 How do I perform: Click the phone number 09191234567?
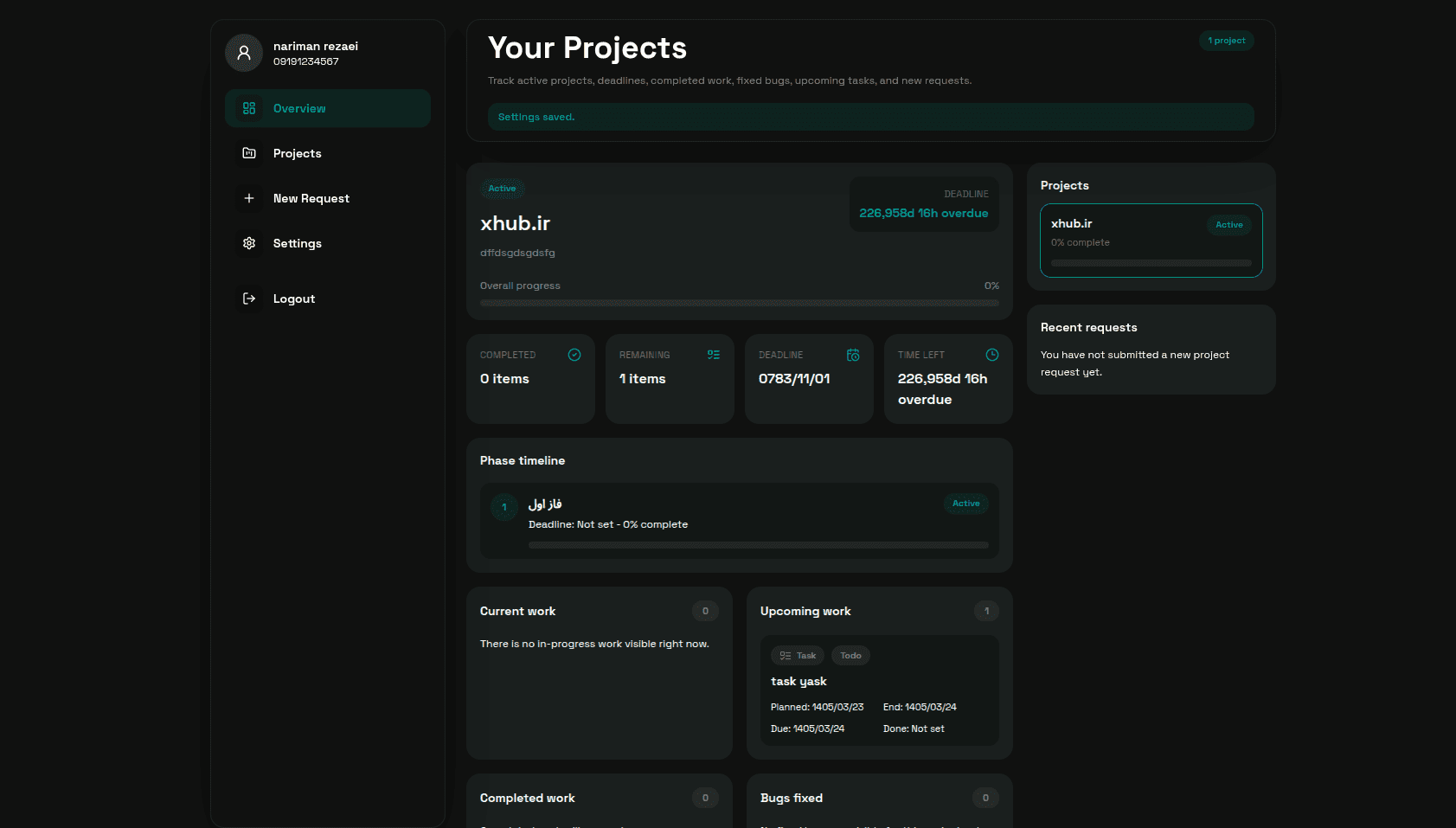(x=306, y=61)
